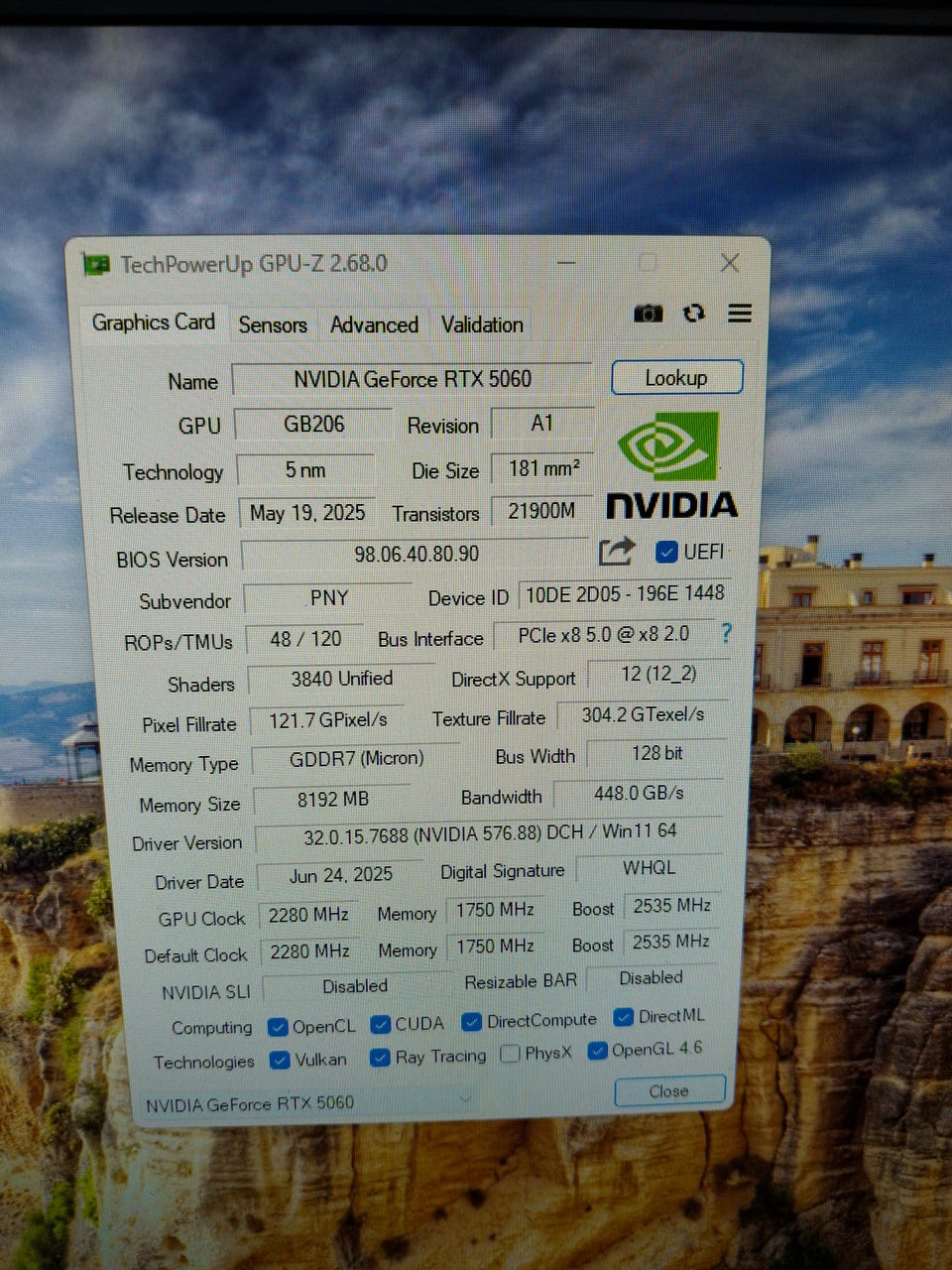Click the Pixel Fillrate field 121.7 GPixel/s
This screenshot has width=952, height=1270.
click(x=327, y=721)
